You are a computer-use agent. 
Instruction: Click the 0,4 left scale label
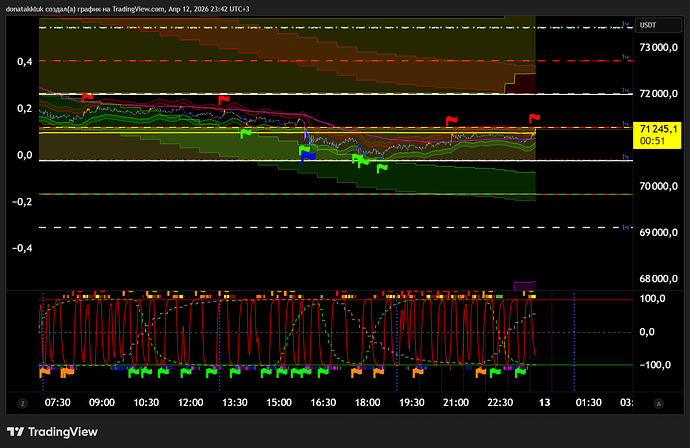[25, 62]
